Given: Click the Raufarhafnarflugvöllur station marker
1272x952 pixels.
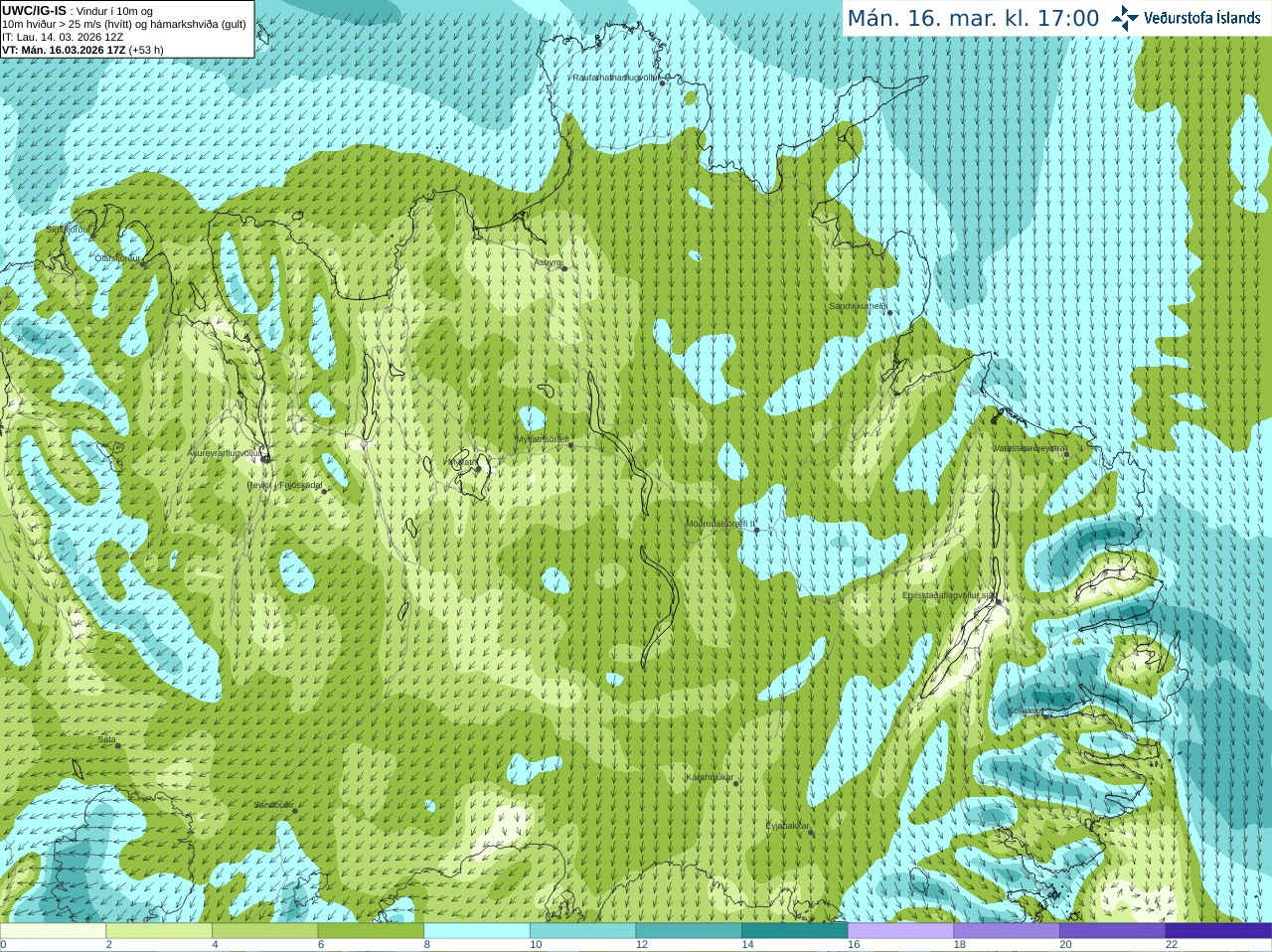Looking at the screenshot, I should [x=663, y=82].
